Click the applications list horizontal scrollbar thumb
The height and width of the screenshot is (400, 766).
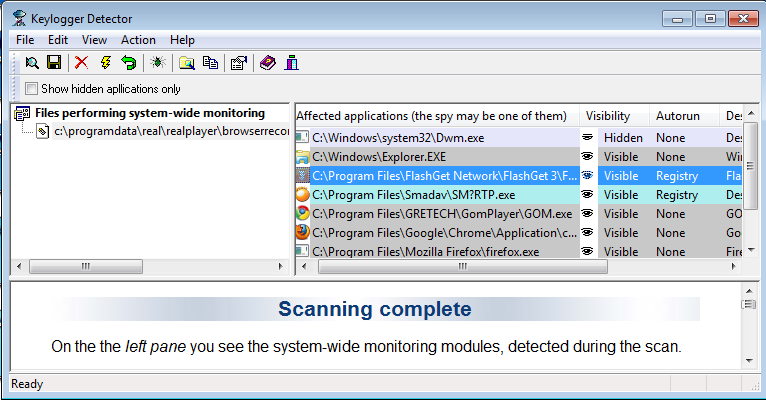463,266
